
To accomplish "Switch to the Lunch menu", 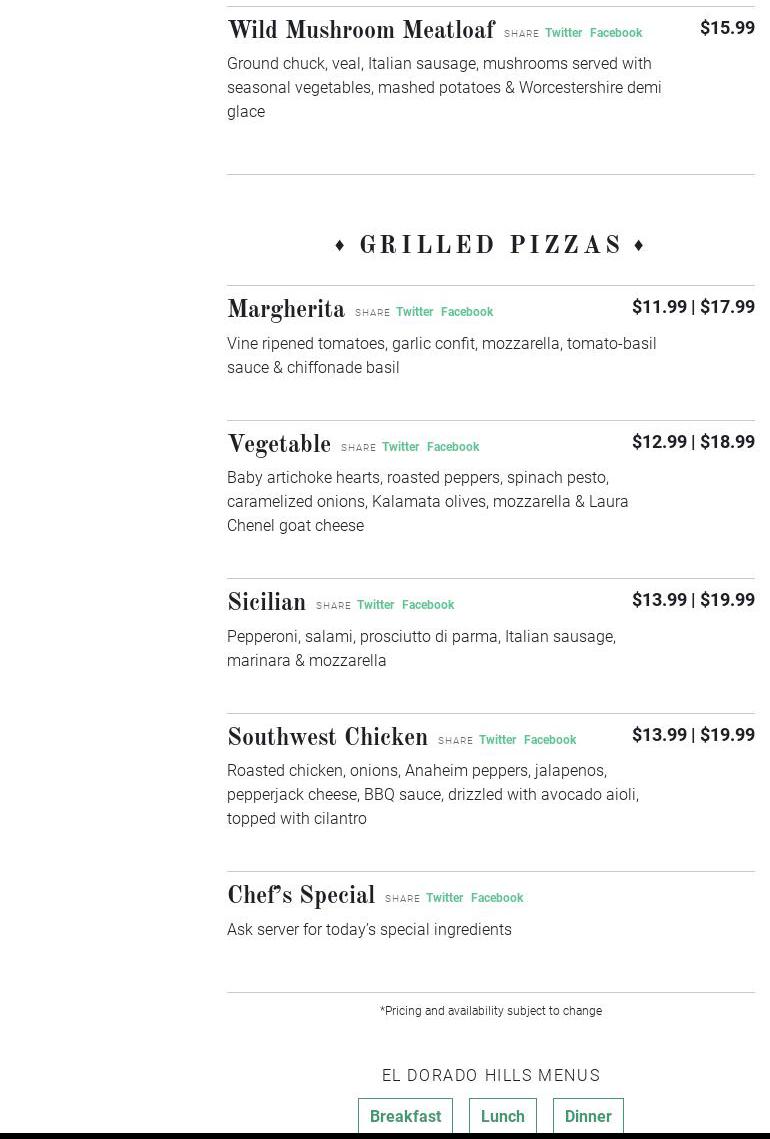I will (x=502, y=1116).
